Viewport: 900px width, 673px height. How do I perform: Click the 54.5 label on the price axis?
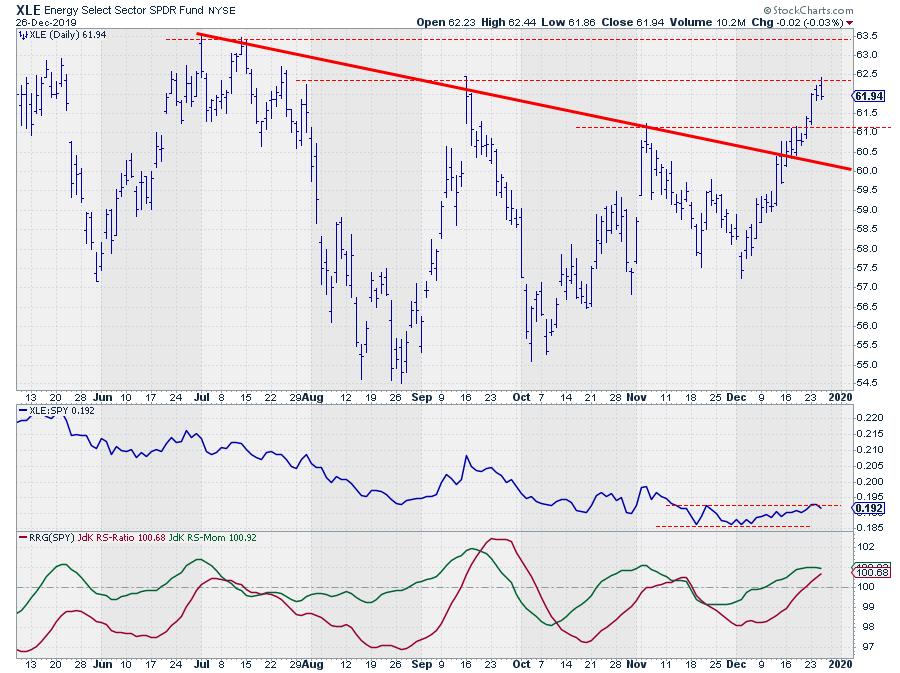tap(866, 383)
